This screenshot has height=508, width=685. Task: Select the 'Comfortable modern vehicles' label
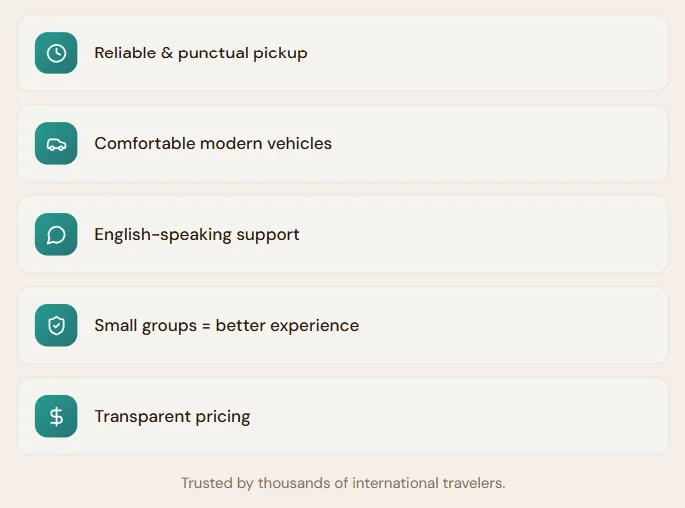212,144
